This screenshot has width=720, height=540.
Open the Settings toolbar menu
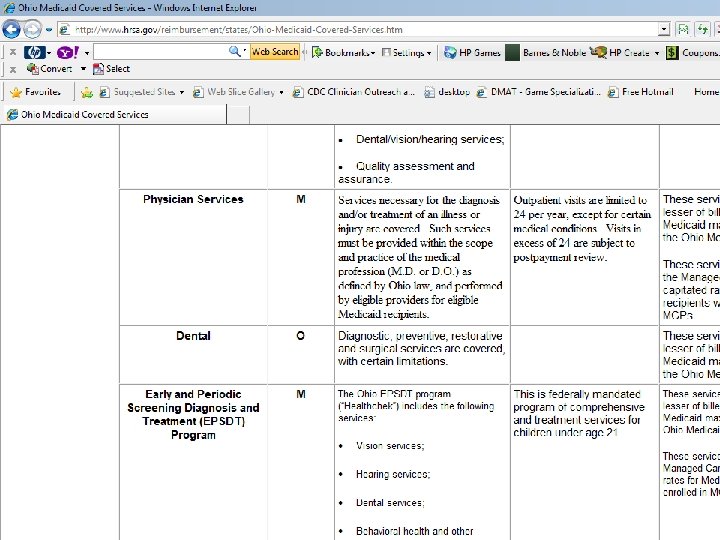[406, 52]
